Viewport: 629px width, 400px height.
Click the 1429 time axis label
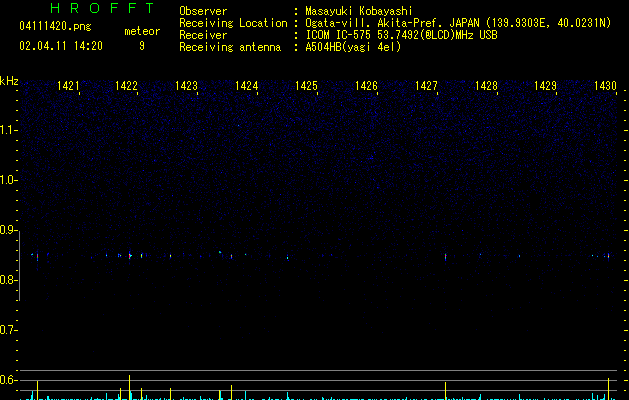pyautogui.click(x=546, y=85)
